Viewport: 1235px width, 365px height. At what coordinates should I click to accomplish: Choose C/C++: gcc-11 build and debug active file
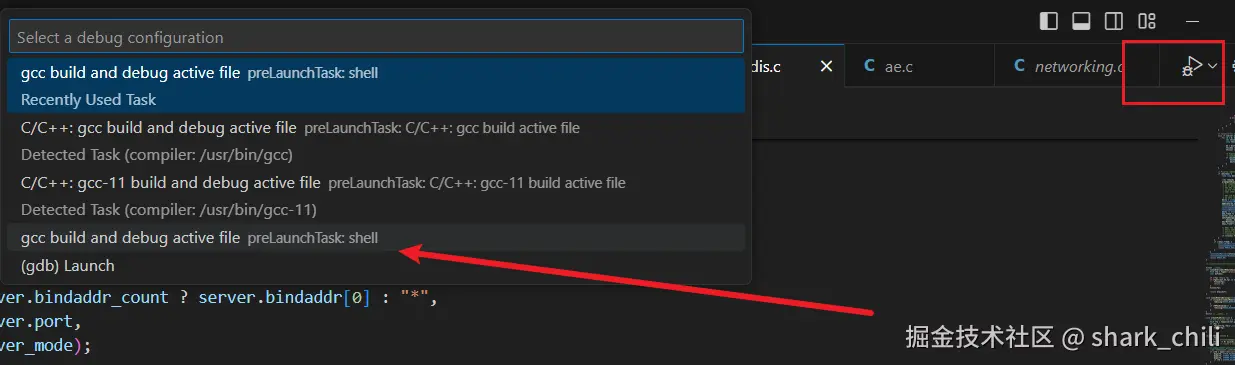pyautogui.click(x=376, y=196)
